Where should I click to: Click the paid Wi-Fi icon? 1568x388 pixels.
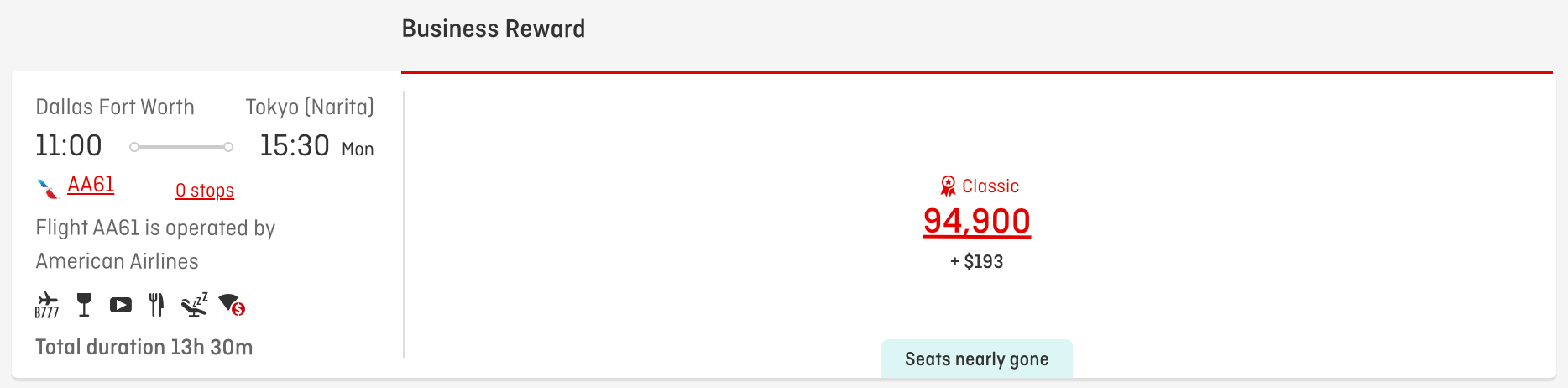pos(232,305)
